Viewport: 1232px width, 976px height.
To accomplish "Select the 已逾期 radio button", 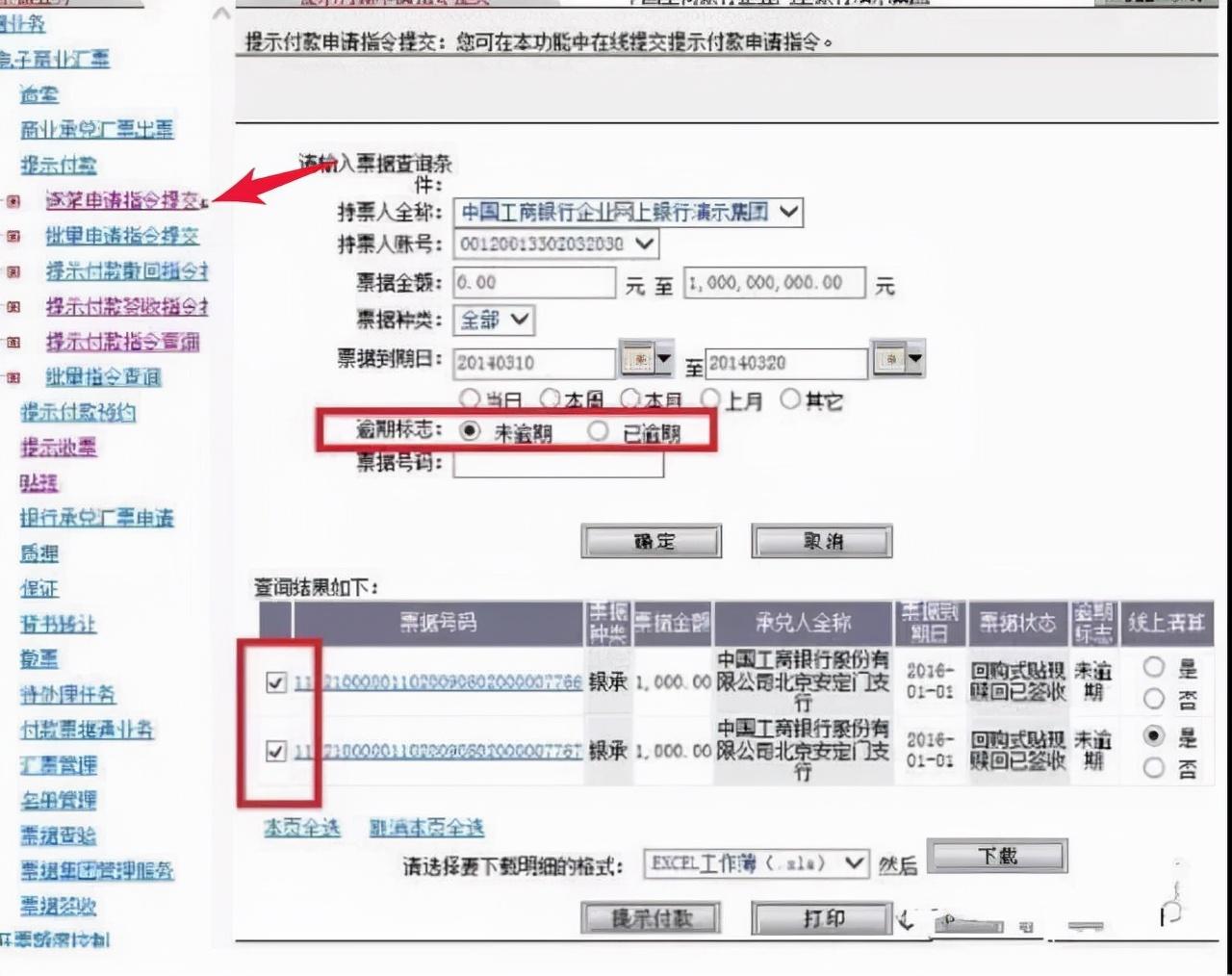I will [598, 432].
